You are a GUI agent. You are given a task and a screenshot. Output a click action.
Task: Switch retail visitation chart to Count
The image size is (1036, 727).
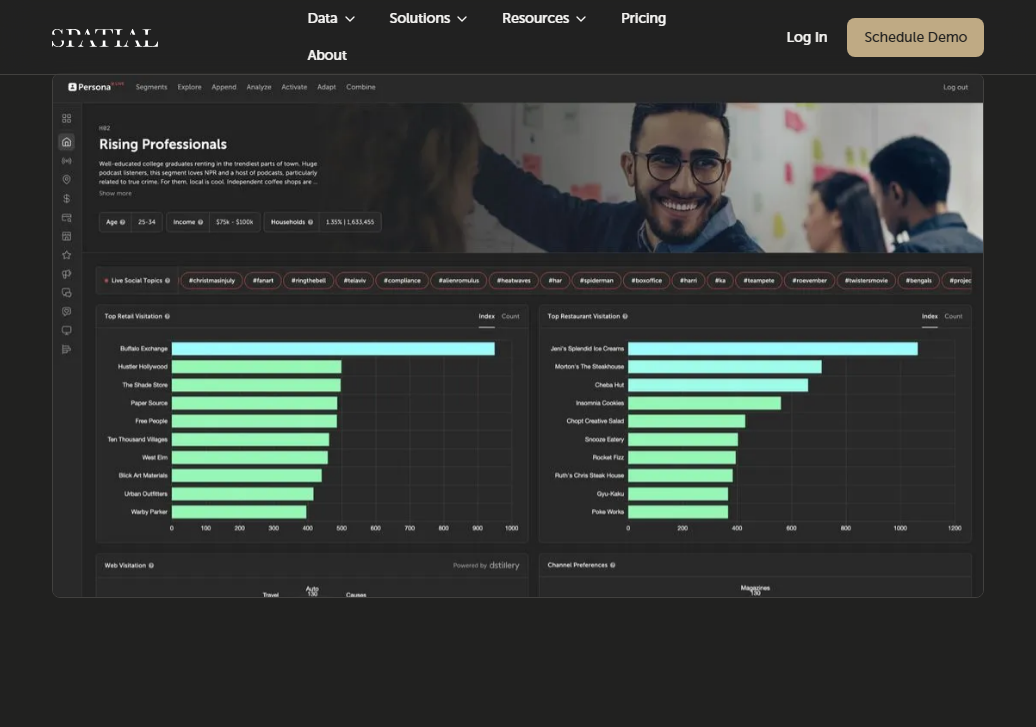click(510, 317)
